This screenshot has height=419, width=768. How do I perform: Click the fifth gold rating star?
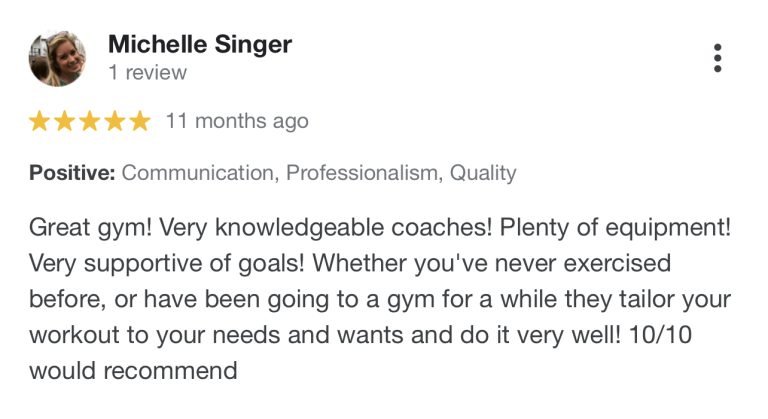(x=141, y=121)
